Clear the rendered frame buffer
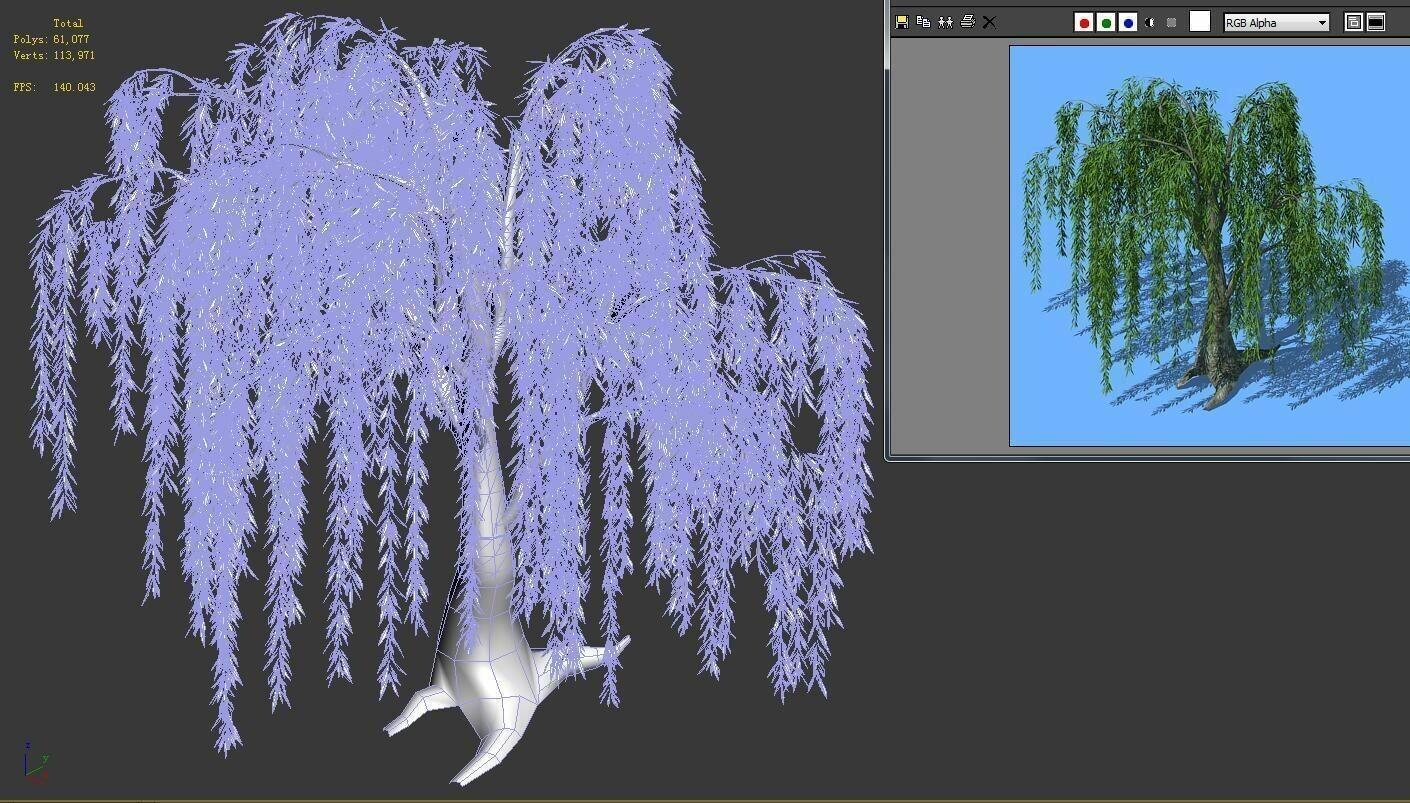Viewport: 1410px width, 803px height. (988, 22)
